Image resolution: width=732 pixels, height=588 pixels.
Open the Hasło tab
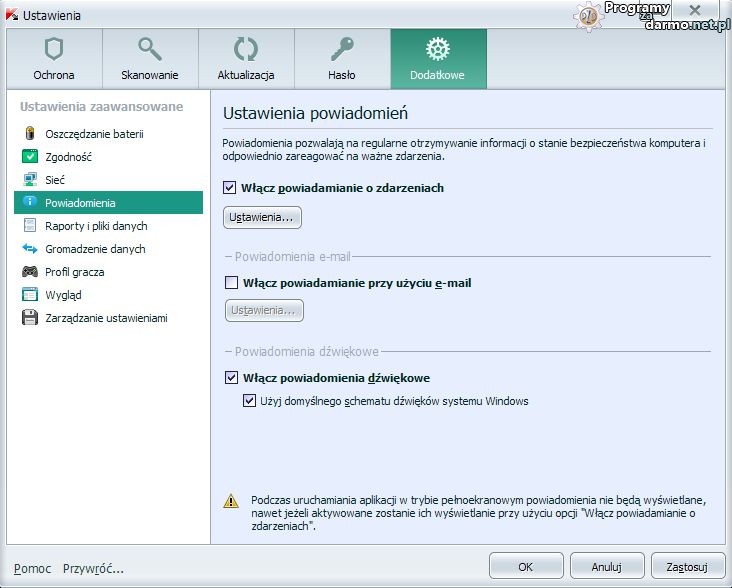pos(343,59)
